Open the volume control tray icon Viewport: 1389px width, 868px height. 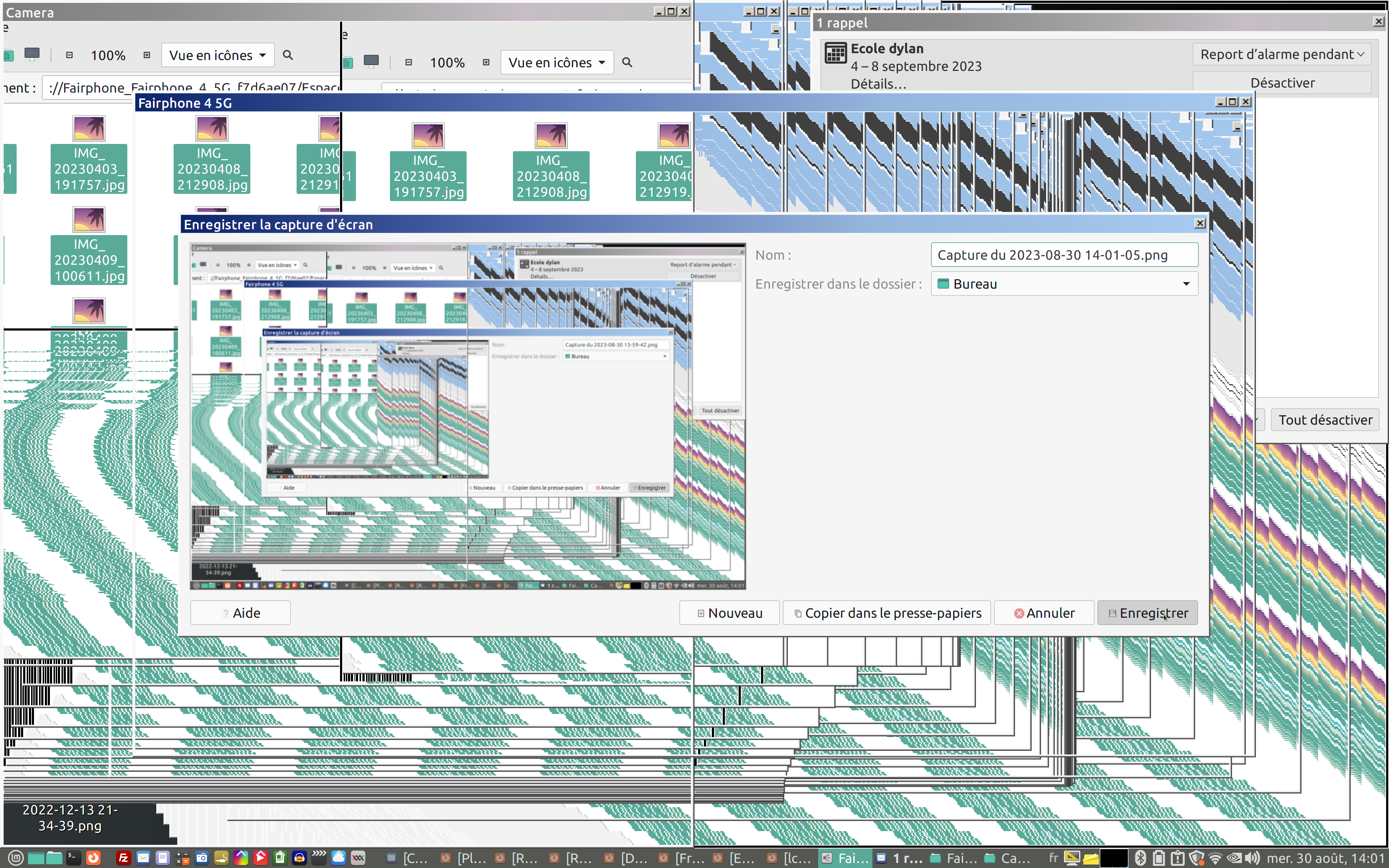point(1252,858)
